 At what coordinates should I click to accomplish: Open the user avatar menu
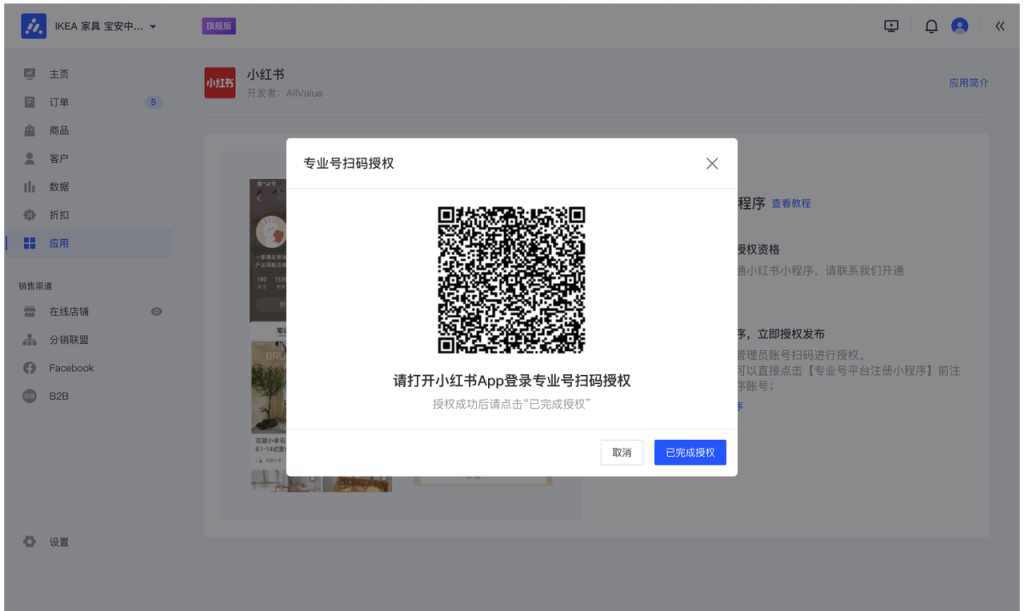coord(959,25)
